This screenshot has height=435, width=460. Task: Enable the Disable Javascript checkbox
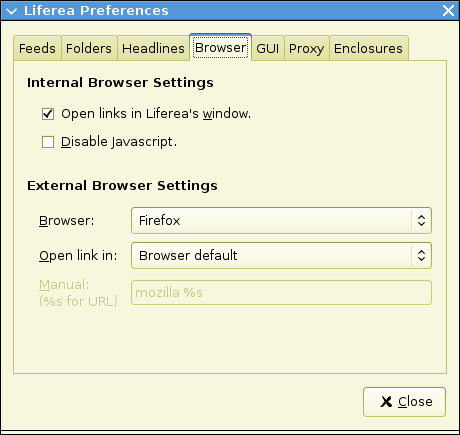(48, 142)
